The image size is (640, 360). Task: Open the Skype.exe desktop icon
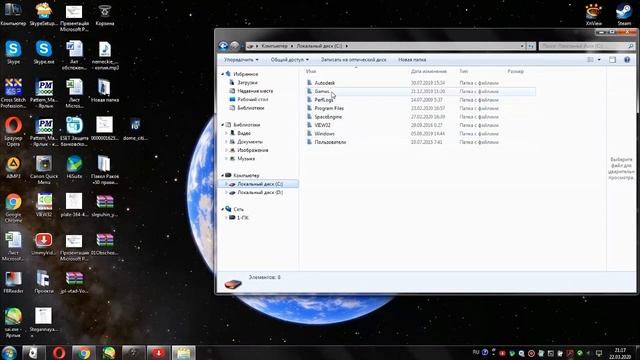click(44, 52)
